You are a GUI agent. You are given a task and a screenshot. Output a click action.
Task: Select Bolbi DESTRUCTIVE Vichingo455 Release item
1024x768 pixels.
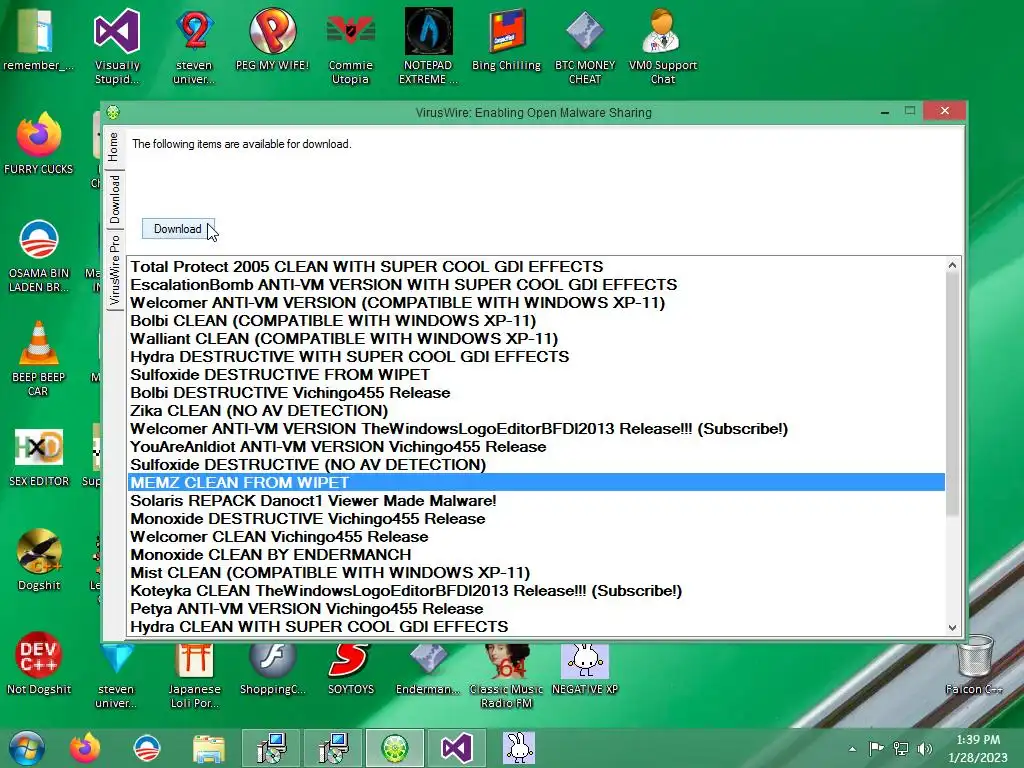pos(536,392)
